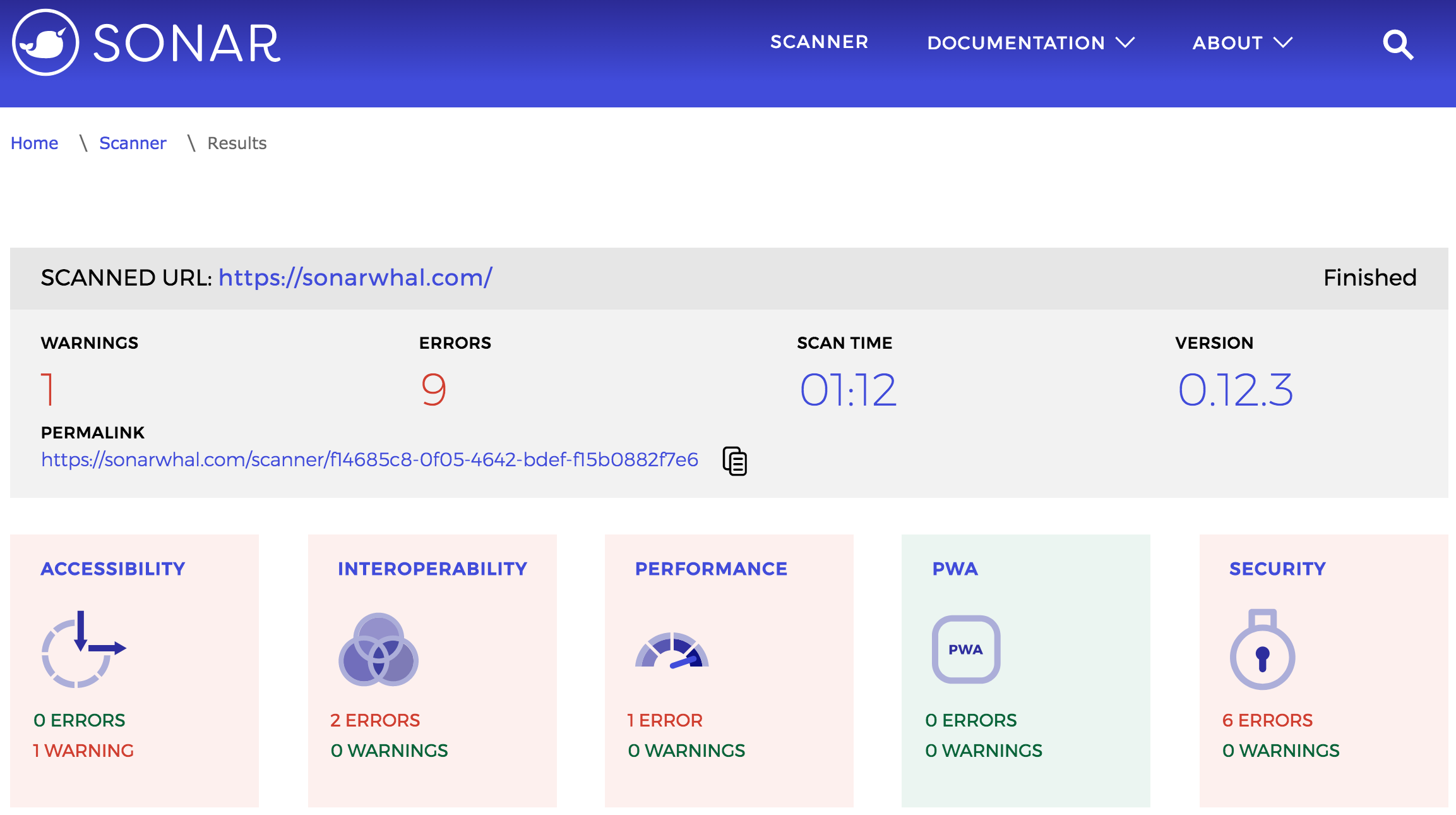
Task: Click the Interoperability overlapping circles icon
Action: [378, 649]
